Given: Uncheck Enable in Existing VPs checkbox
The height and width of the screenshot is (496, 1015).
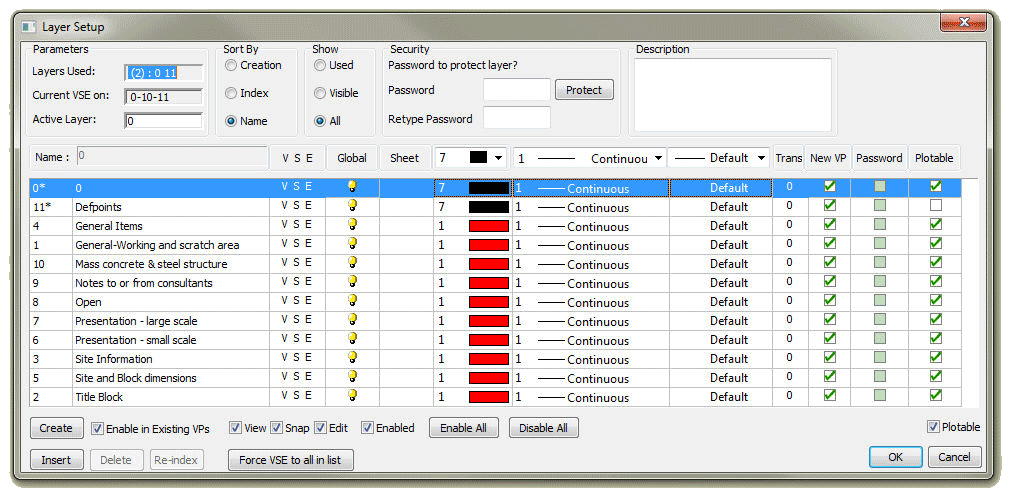Looking at the screenshot, I should (x=98, y=428).
